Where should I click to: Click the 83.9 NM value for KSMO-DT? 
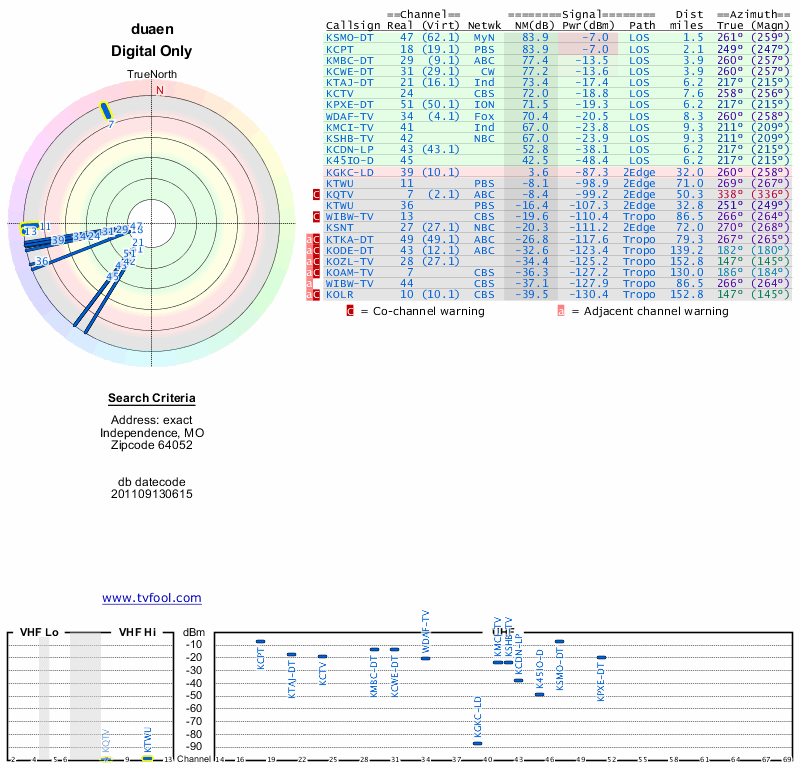coord(535,37)
